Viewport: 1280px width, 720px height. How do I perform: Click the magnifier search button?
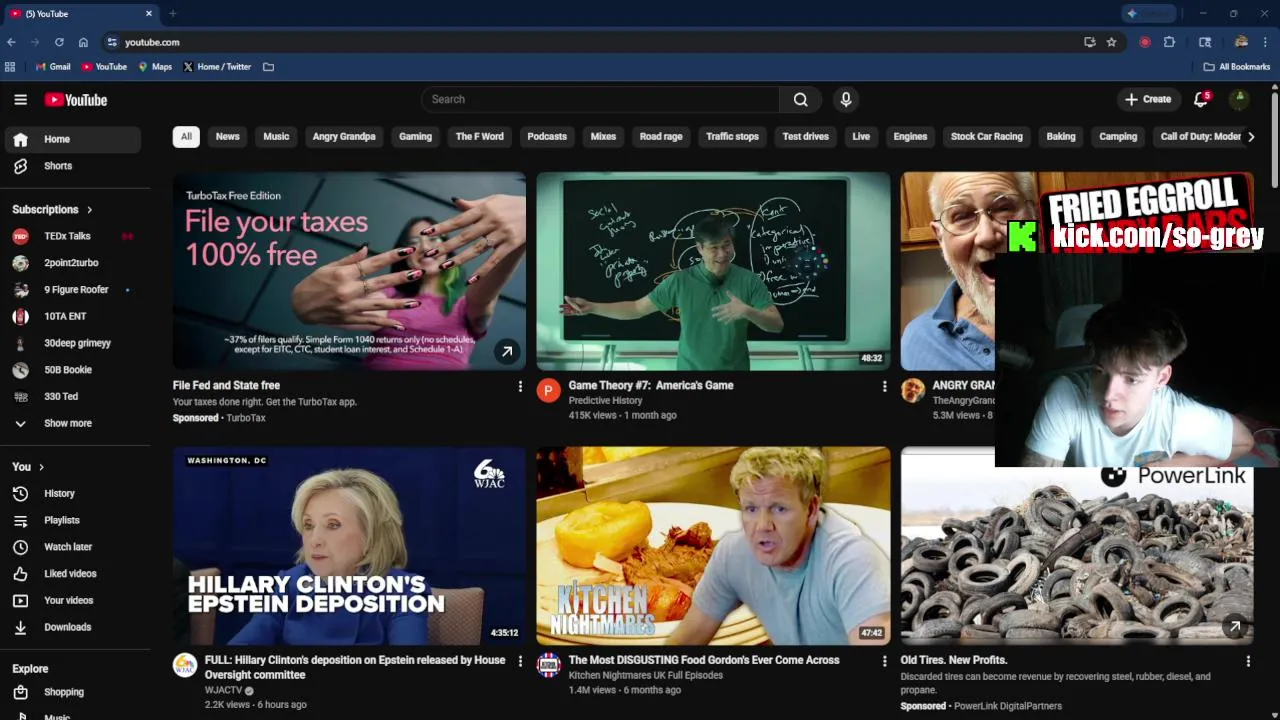click(801, 99)
